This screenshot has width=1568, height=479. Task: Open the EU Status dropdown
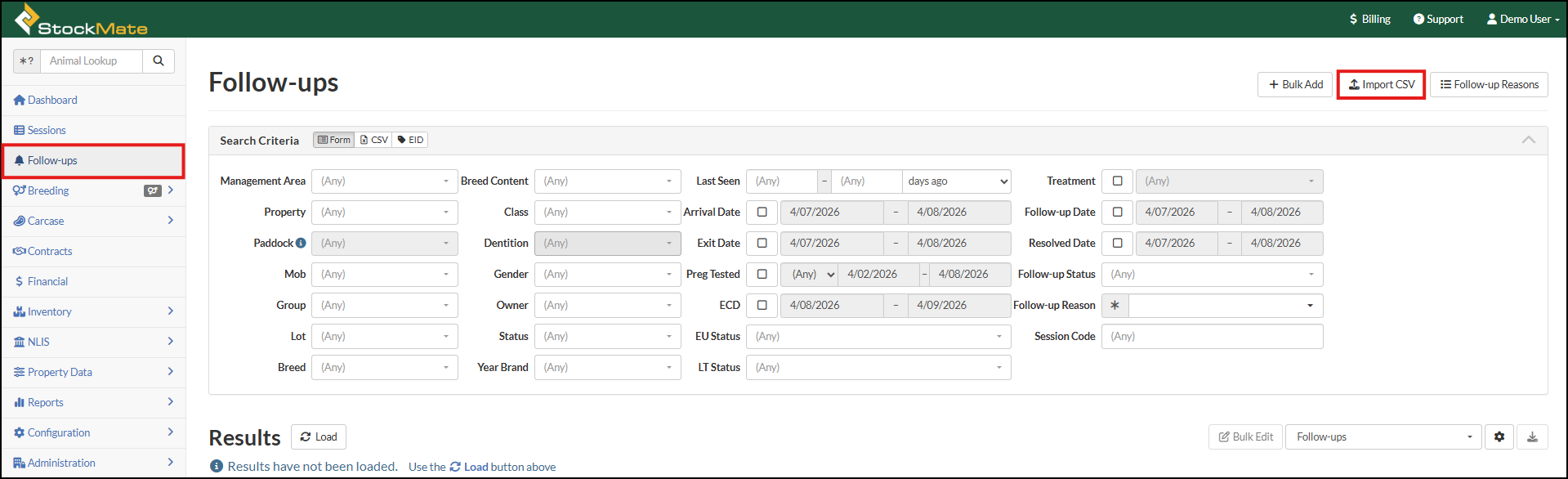[x=878, y=336]
